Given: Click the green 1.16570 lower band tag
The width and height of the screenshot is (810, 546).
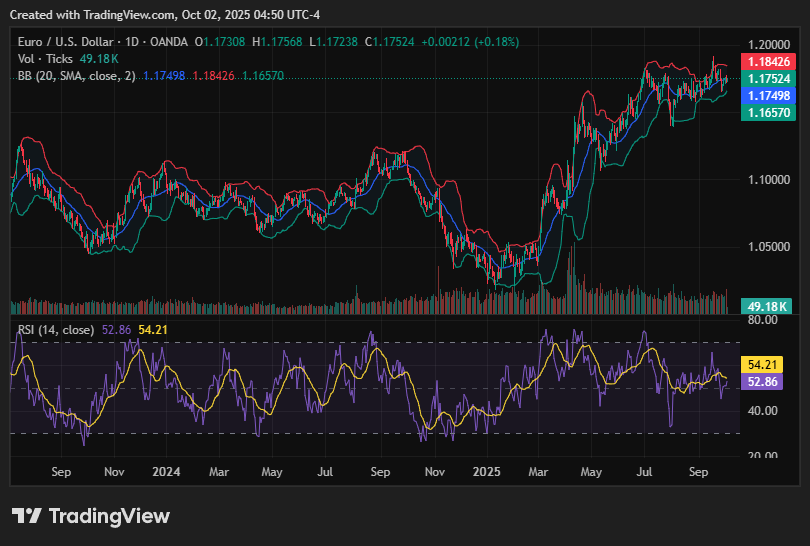Looking at the screenshot, I should (x=771, y=113).
